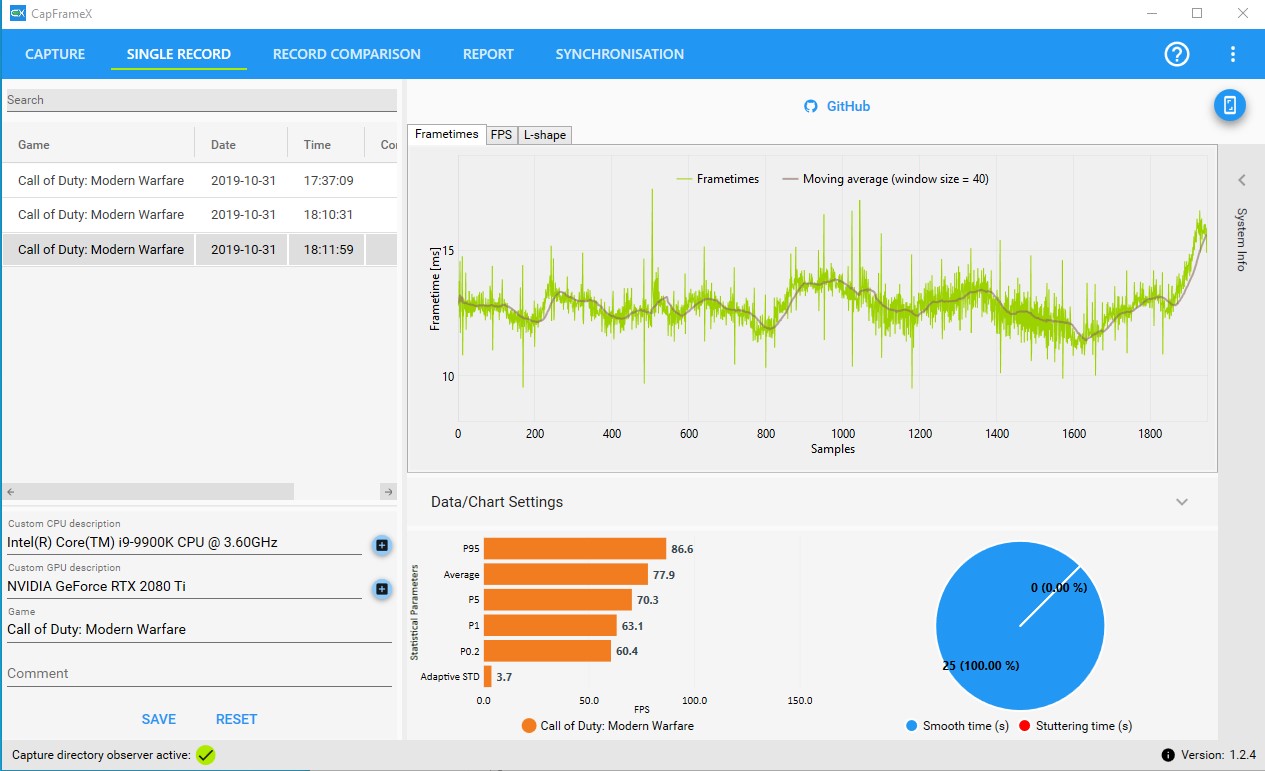The width and height of the screenshot is (1265, 771).
Task: Toggle the Frametimes legend entry
Action: 717,179
